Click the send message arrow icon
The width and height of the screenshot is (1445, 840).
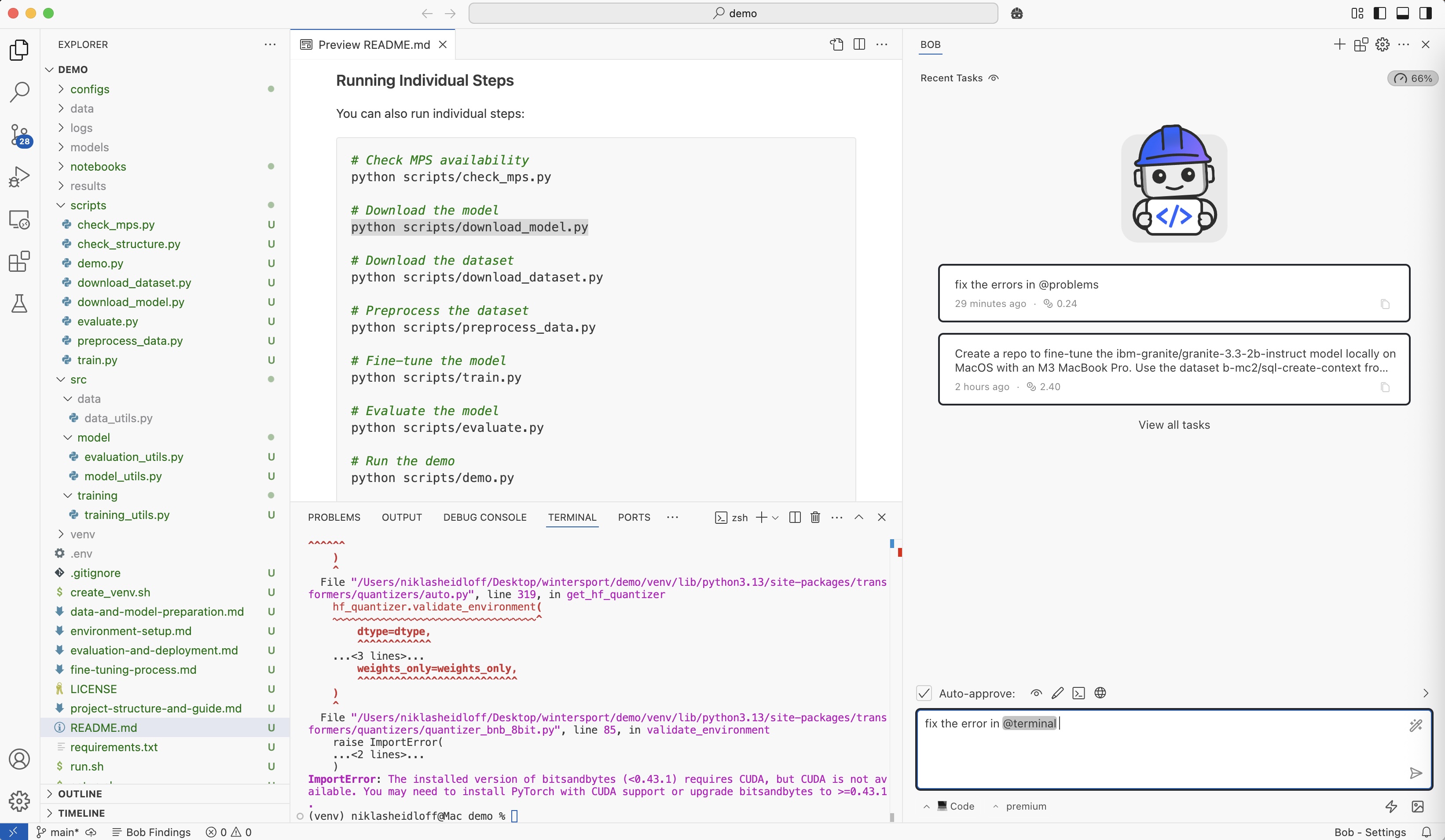[x=1415, y=774]
